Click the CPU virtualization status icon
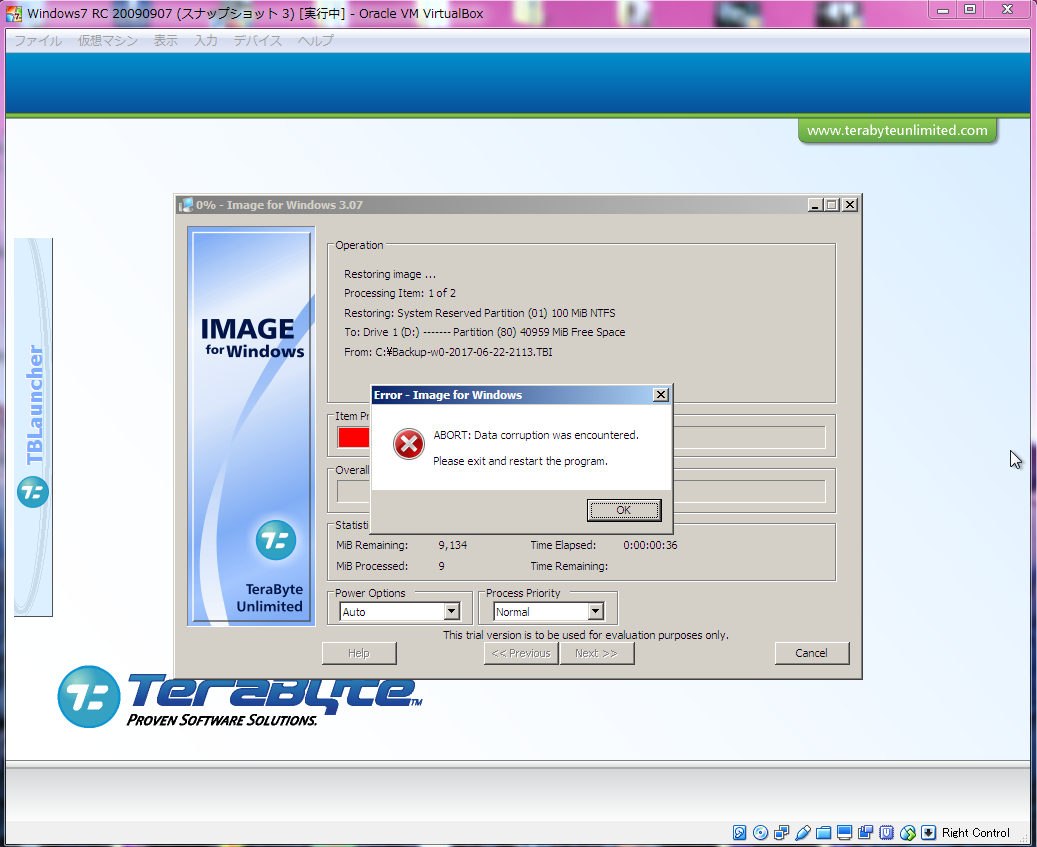Viewport: 1037px width, 847px height. [x=887, y=832]
